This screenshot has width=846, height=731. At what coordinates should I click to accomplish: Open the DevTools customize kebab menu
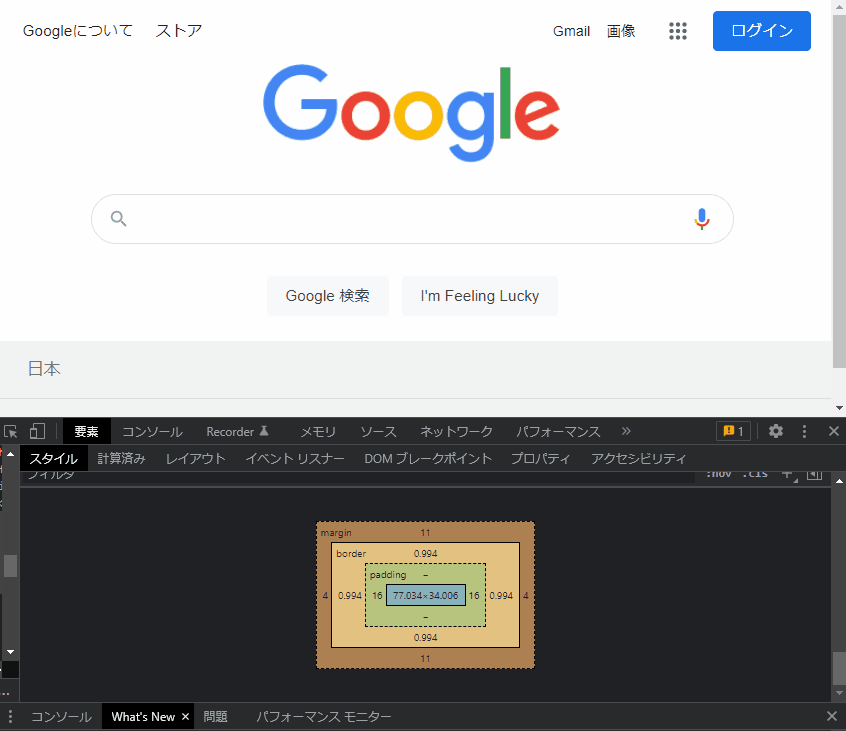point(804,431)
